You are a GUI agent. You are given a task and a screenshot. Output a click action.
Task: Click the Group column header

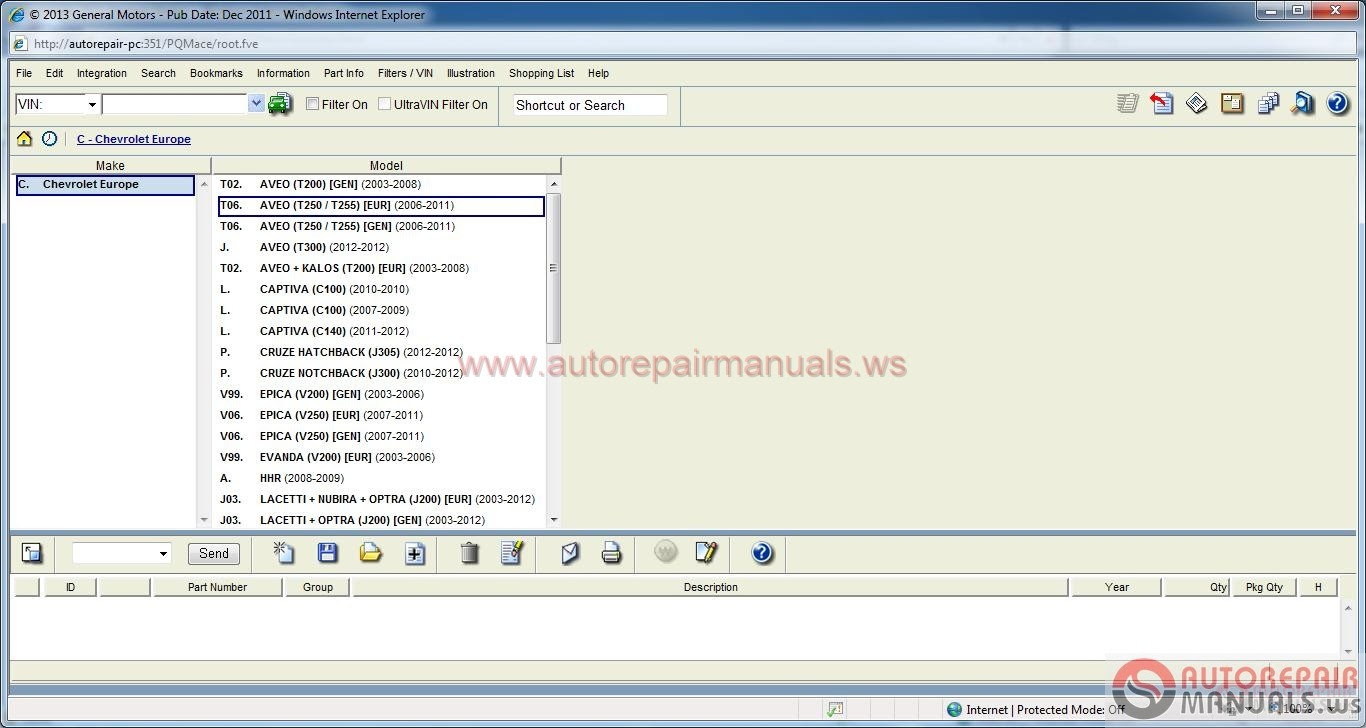click(x=317, y=587)
